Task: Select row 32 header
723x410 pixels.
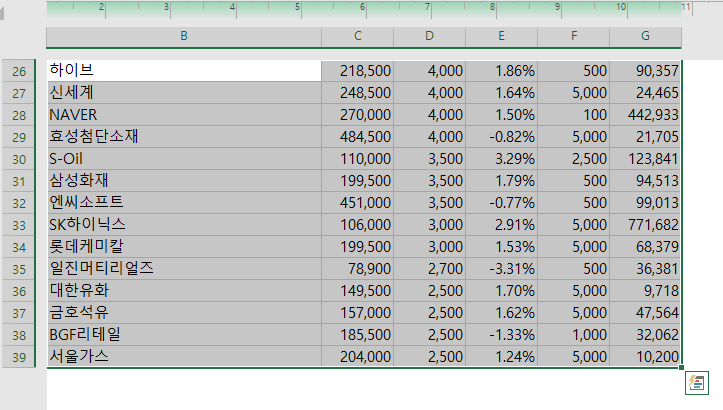Action: click(x=18, y=203)
